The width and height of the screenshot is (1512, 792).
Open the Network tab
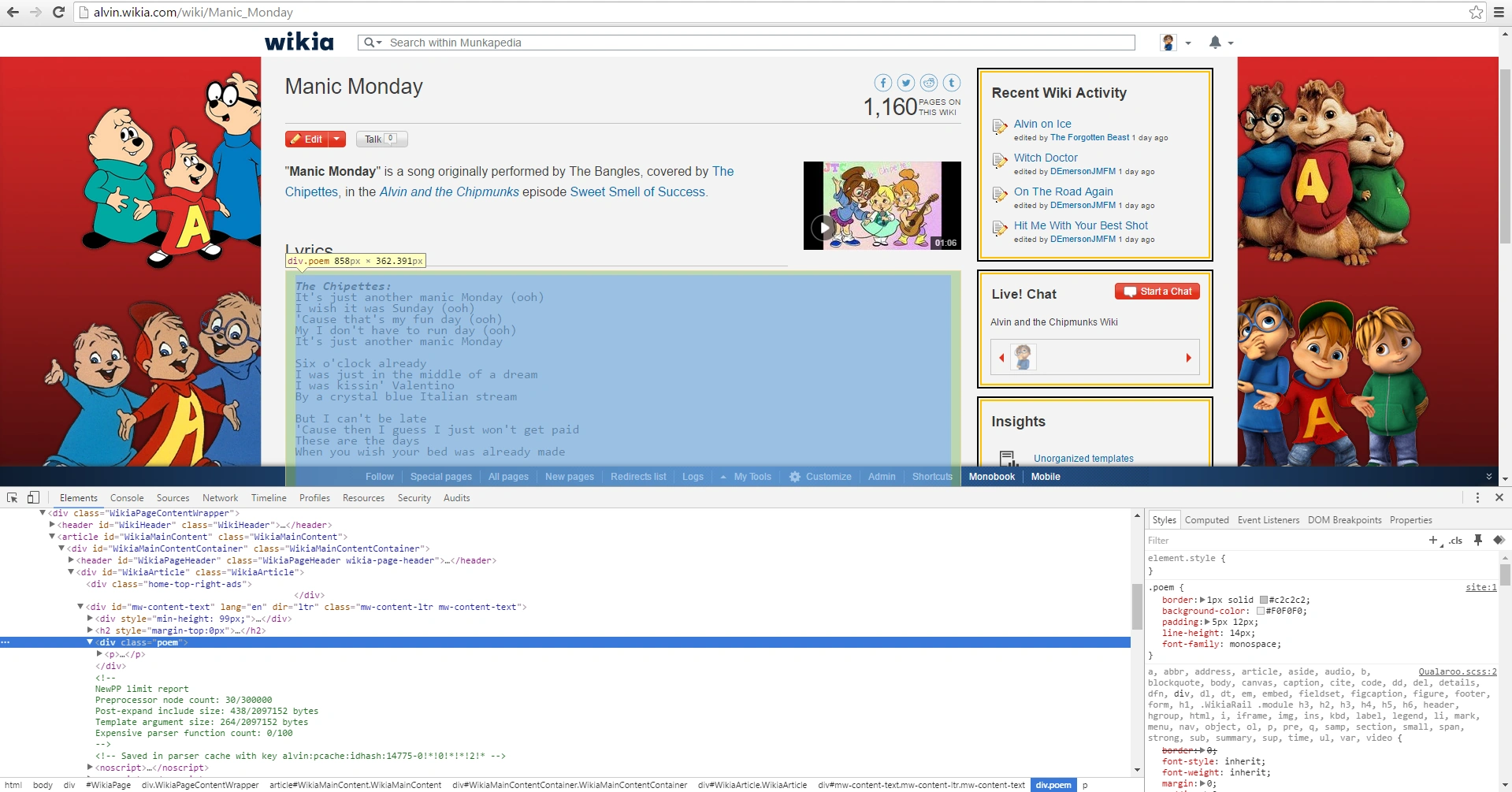tap(220, 498)
